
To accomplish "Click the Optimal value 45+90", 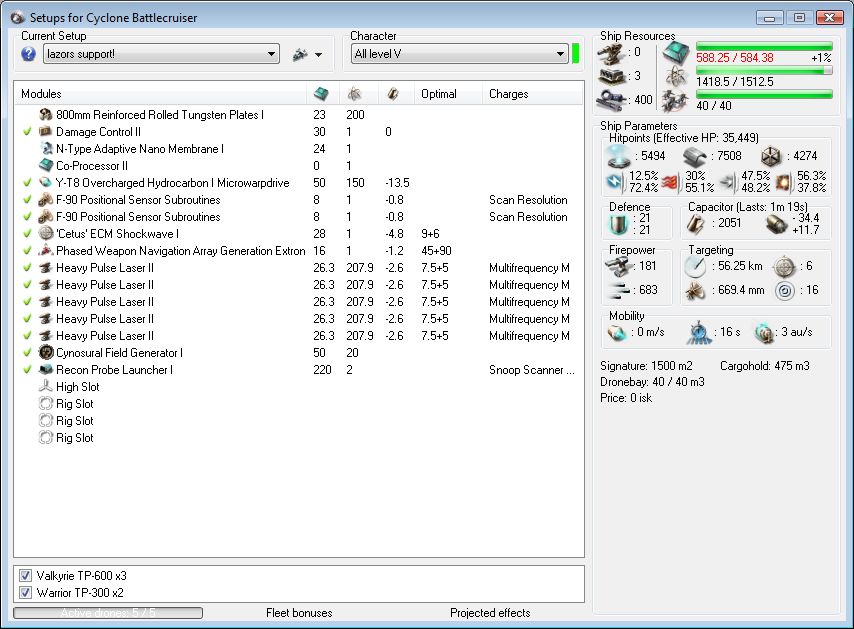I will pos(436,251).
